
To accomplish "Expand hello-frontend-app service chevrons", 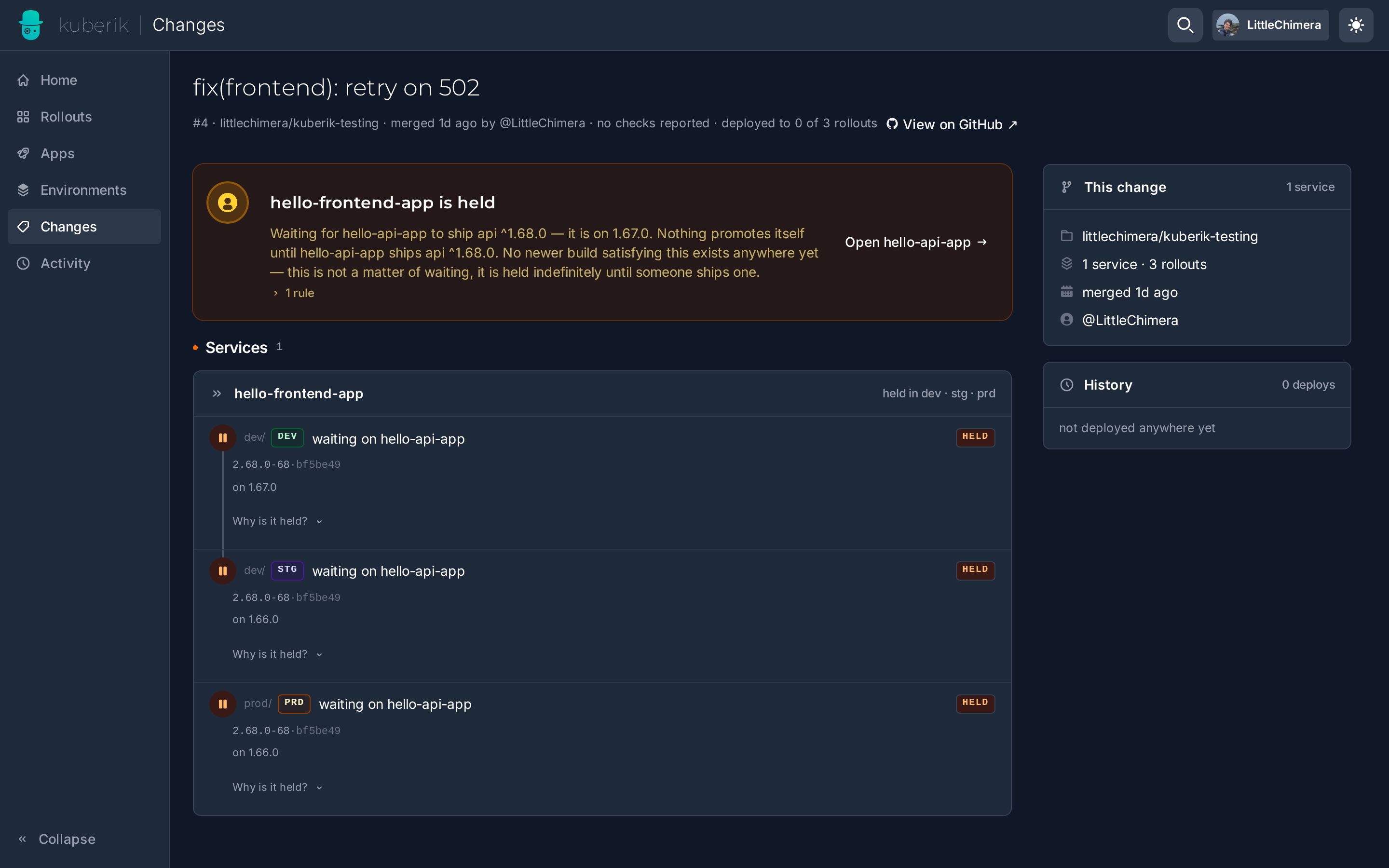I will (x=217, y=393).
